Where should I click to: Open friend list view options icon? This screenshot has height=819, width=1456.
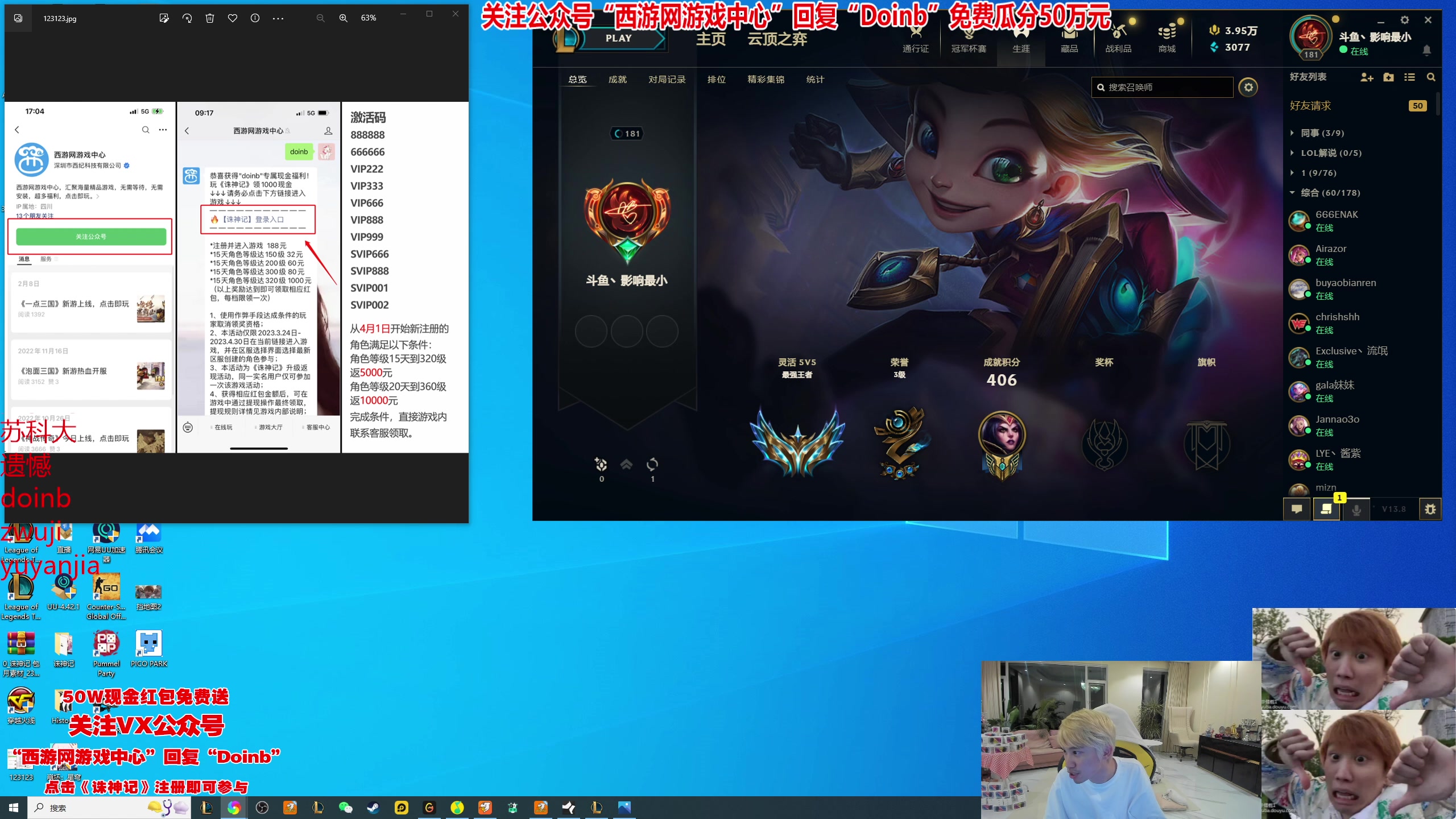[1409, 77]
